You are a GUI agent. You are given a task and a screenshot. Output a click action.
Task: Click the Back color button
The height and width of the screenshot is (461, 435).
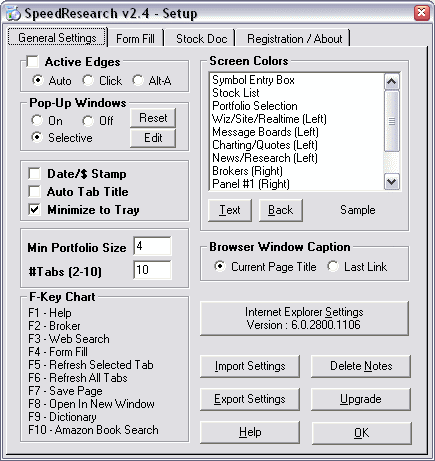click(281, 210)
